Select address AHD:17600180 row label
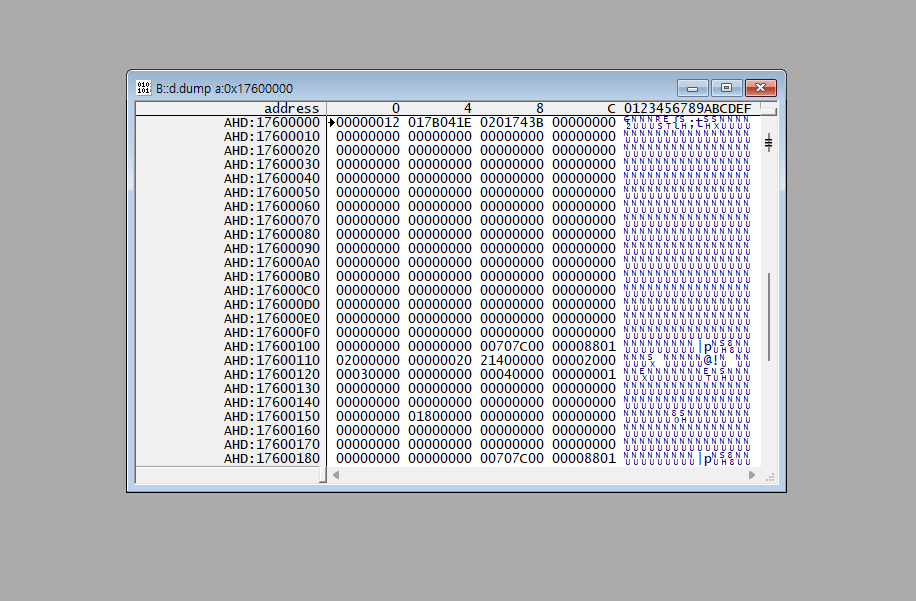 coord(272,458)
